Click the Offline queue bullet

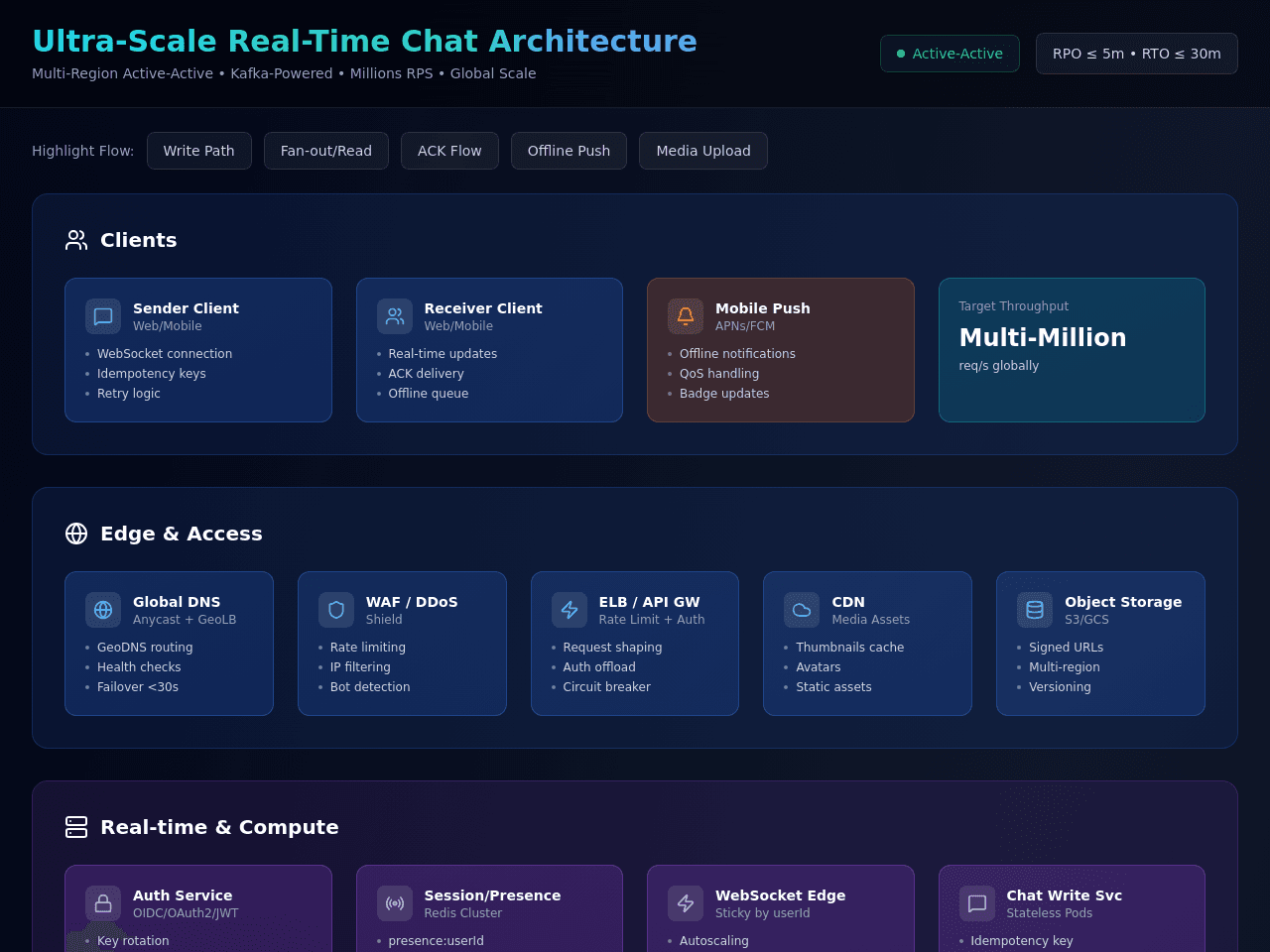pyautogui.click(x=429, y=394)
